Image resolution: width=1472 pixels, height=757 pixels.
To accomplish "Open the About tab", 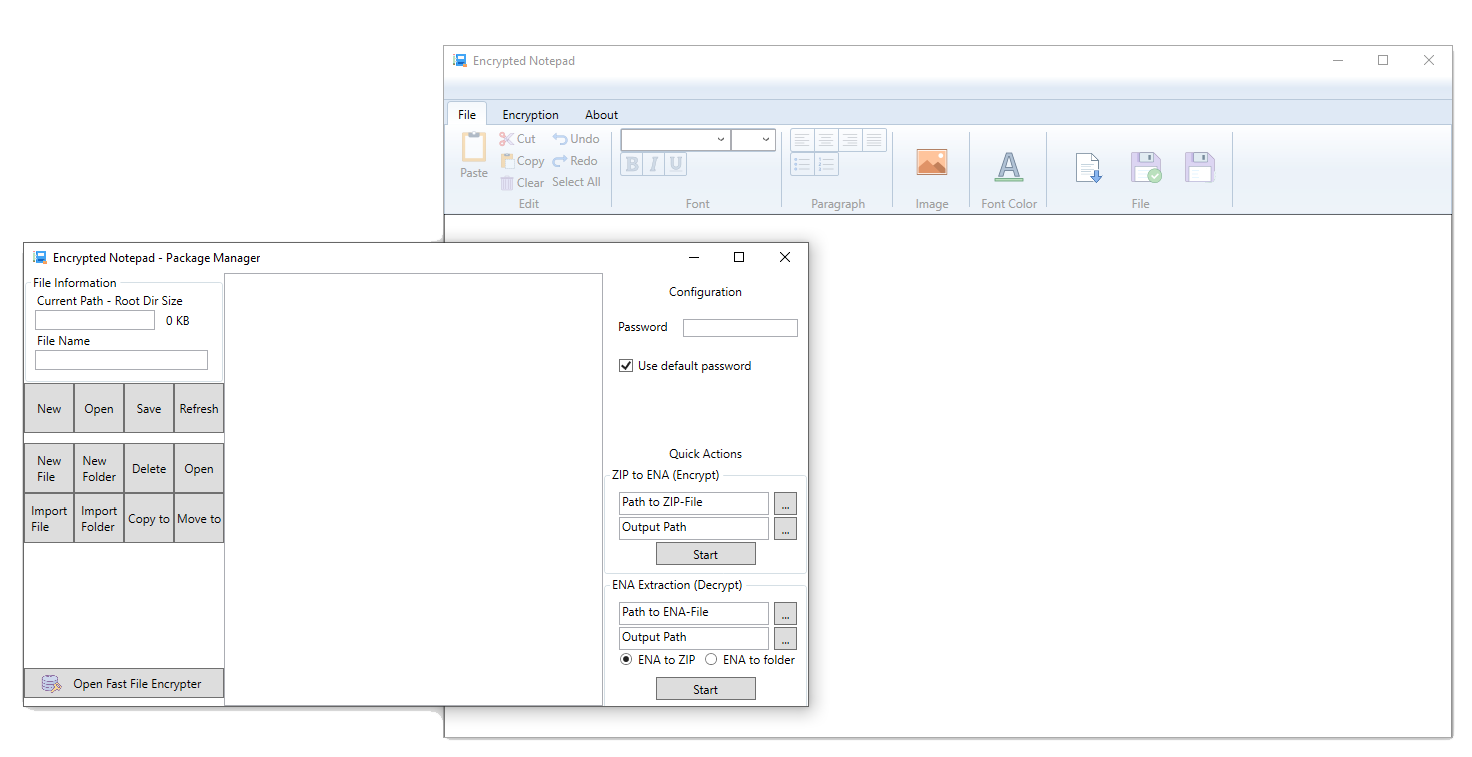I will (x=601, y=115).
